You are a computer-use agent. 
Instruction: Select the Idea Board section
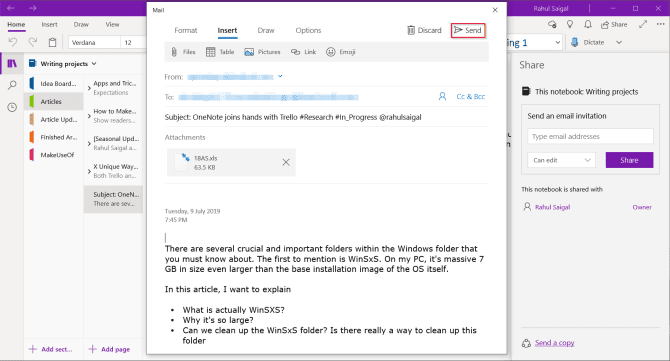pyautogui.click(x=54, y=84)
